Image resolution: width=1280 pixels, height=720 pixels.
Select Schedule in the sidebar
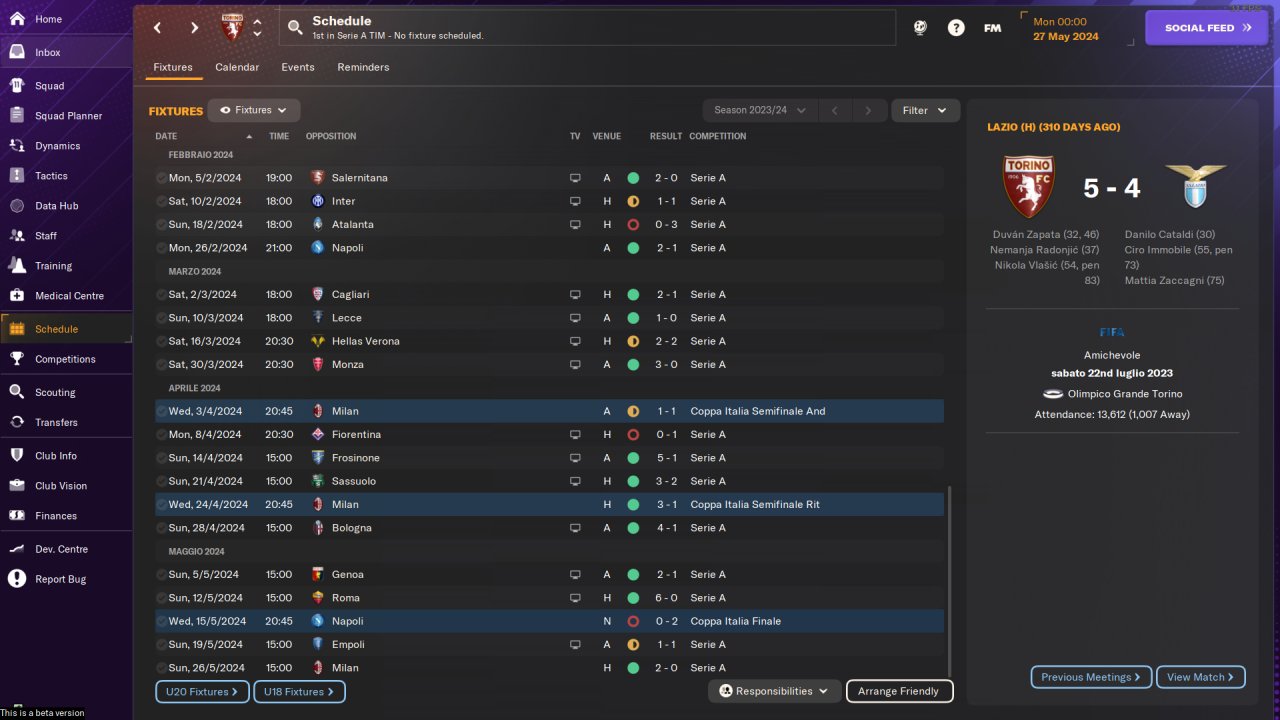tap(66, 329)
